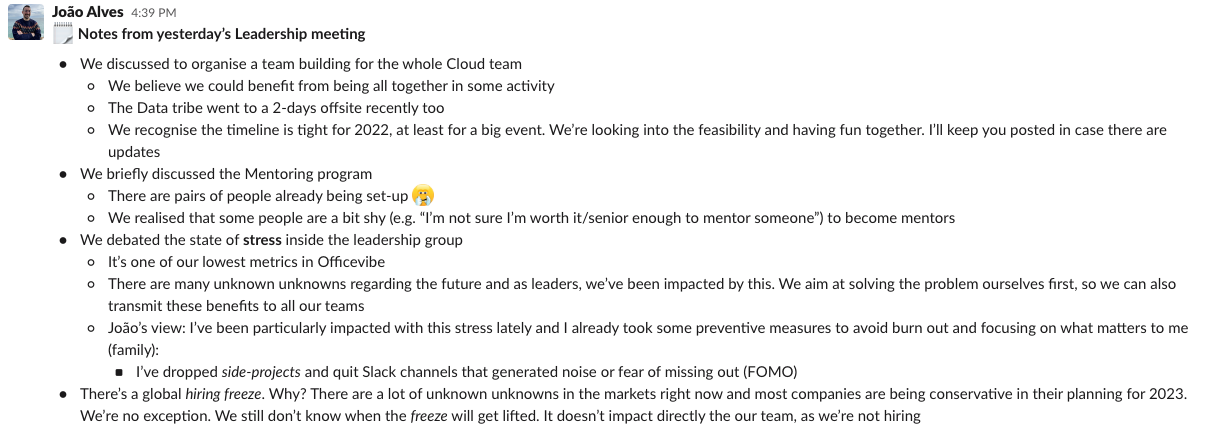Click the bullet point before team building line
This screenshot has width=1222, height=436.
click(63, 64)
